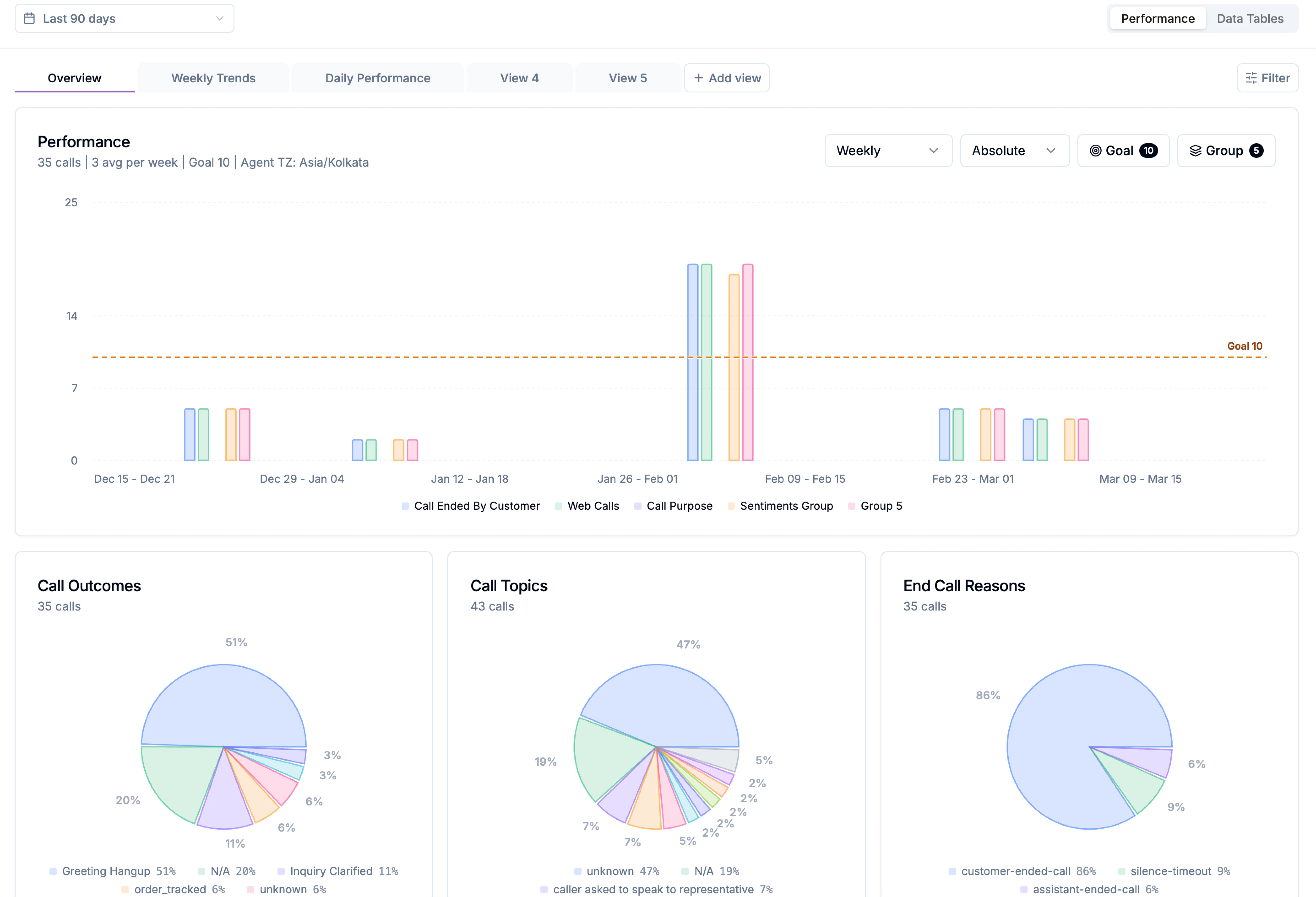Switch to the Weekly Trends tab
This screenshot has width=1316, height=897.
[213, 78]
